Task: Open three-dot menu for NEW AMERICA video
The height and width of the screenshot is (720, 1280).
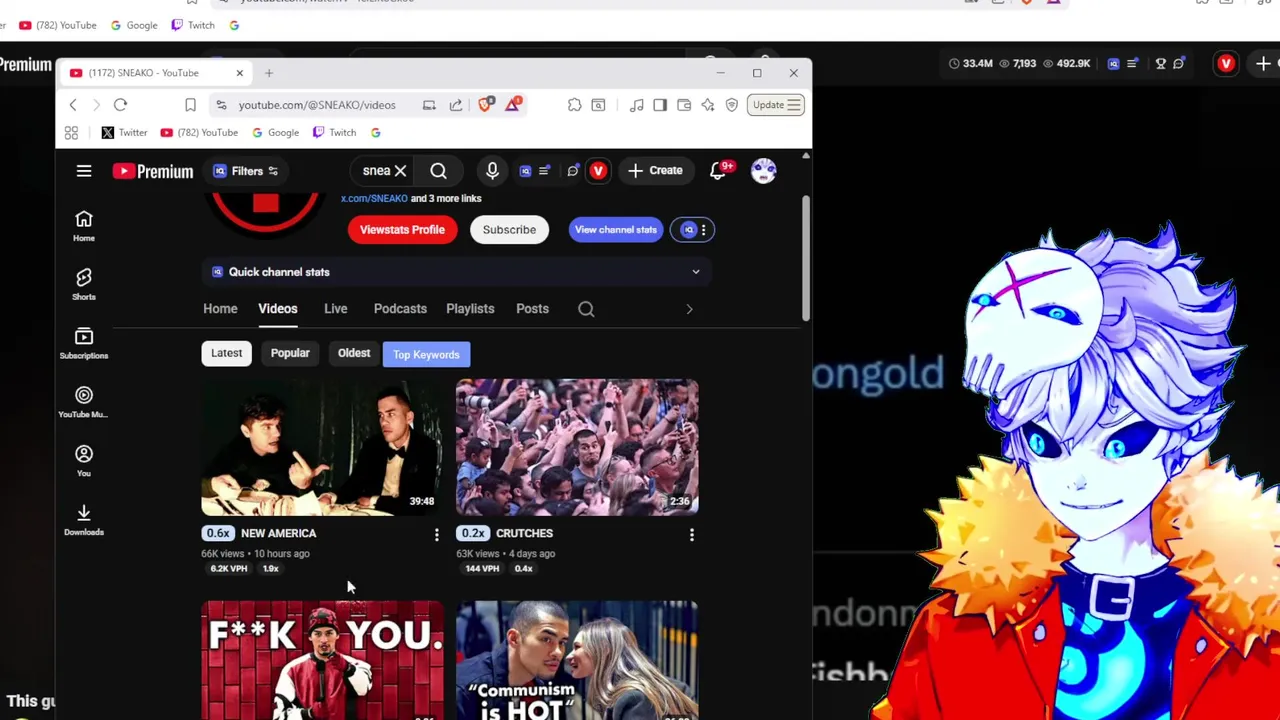Action: (x=436, y=535)
